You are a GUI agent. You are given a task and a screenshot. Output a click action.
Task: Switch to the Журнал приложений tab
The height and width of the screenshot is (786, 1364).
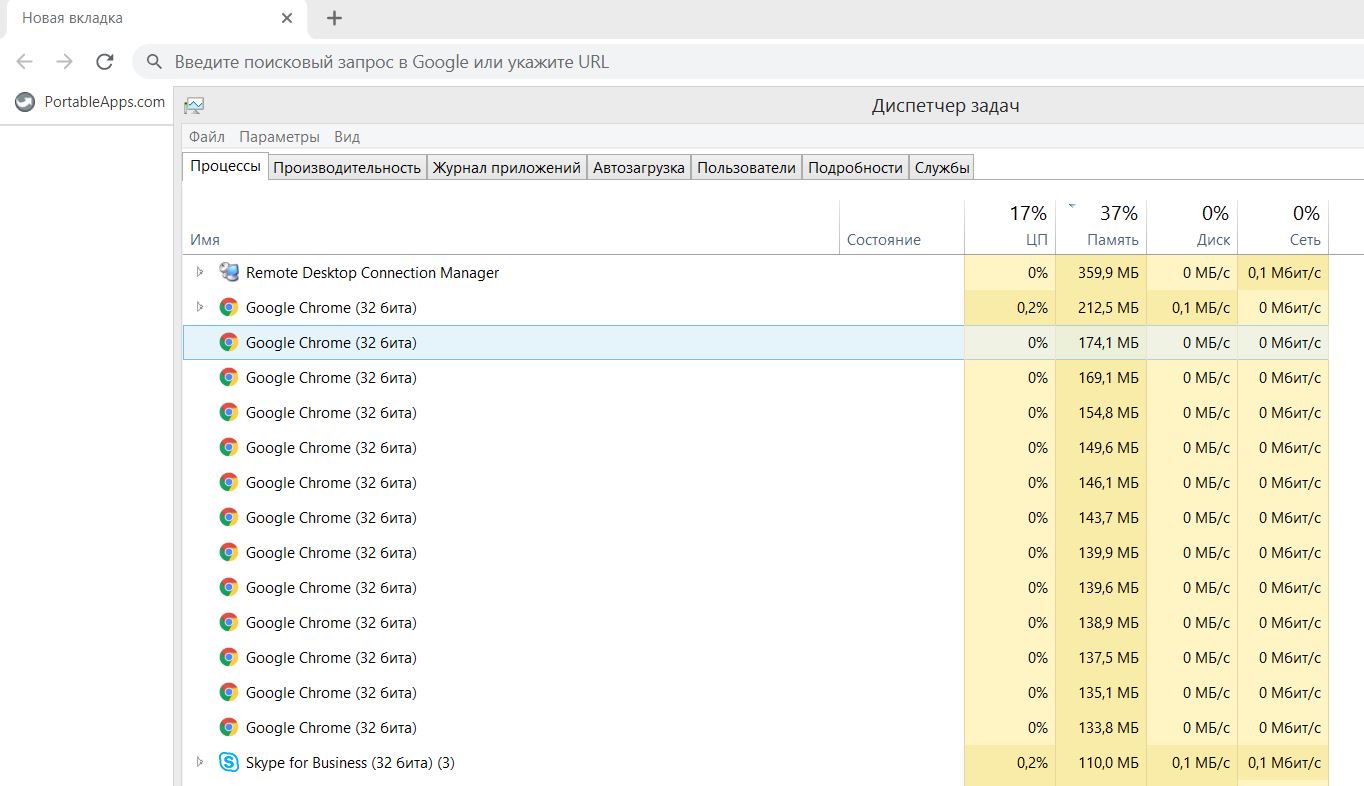pos(507,168)
